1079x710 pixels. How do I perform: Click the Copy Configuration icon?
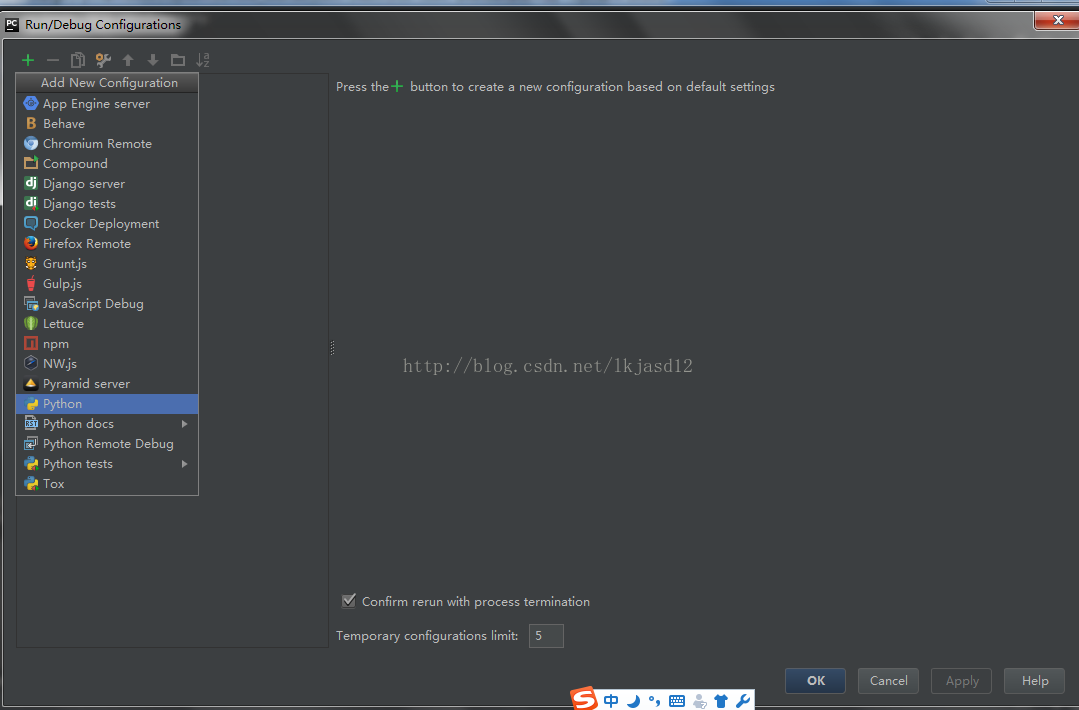click(78, 61)
